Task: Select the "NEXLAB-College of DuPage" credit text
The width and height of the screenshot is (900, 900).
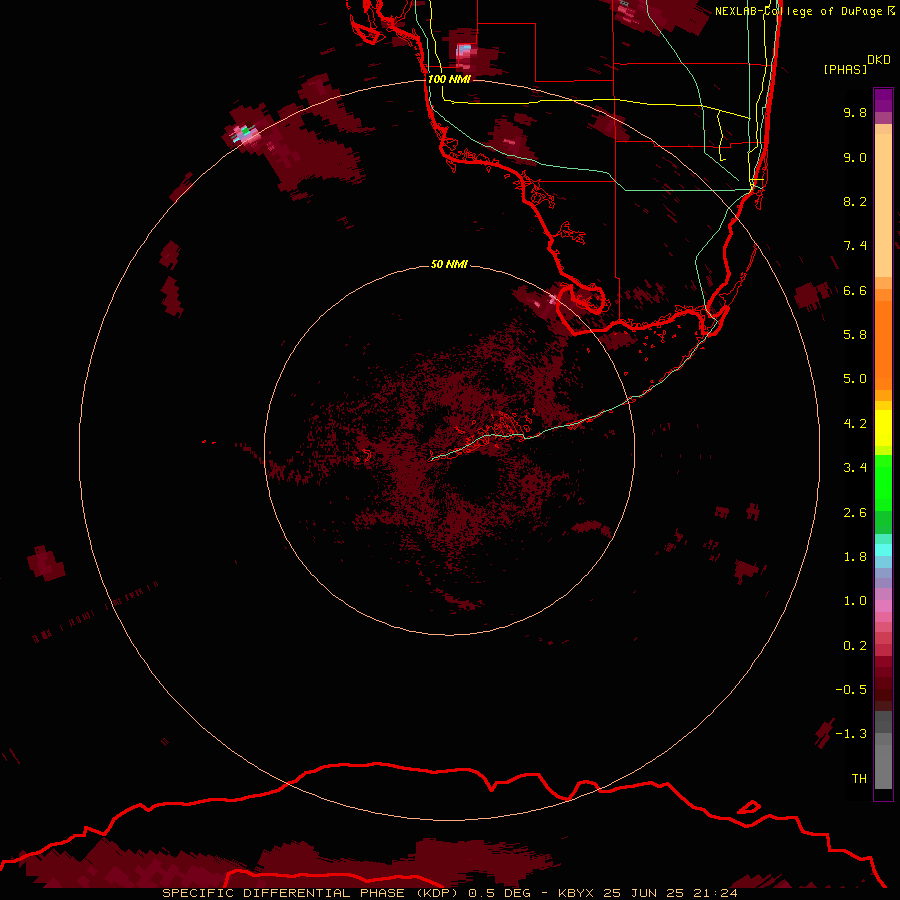Action: click(798, 11)
